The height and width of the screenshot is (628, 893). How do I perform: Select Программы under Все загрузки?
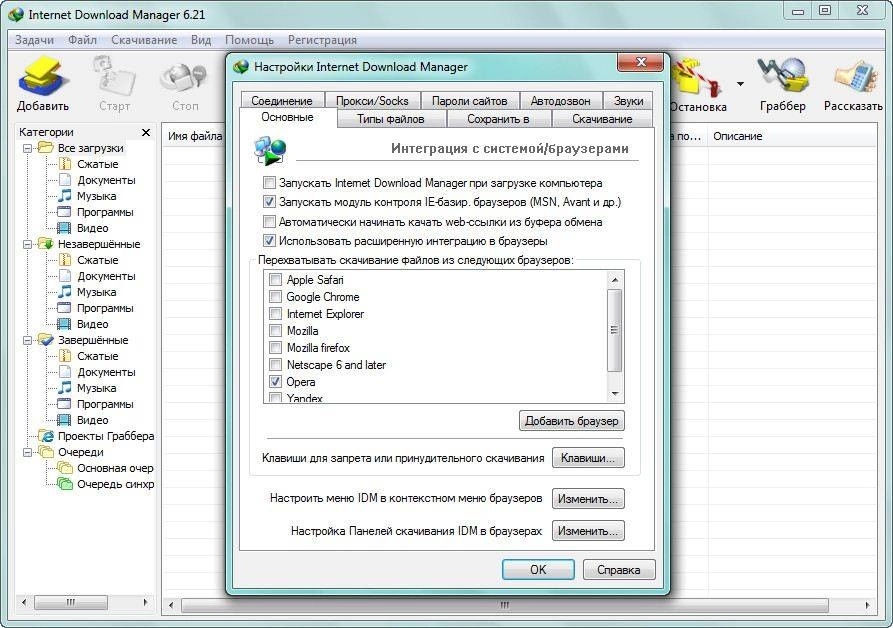(x=96, y=212)
